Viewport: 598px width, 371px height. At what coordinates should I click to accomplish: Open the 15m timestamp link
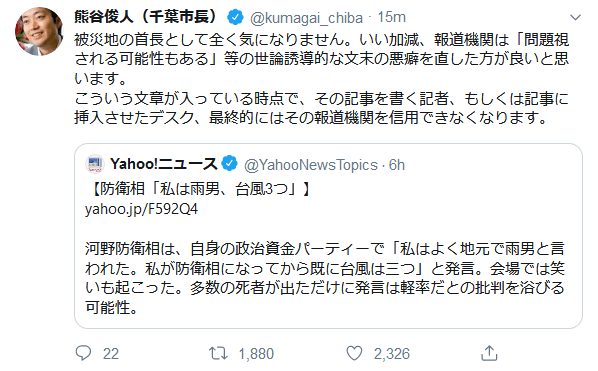pos(391,17)
